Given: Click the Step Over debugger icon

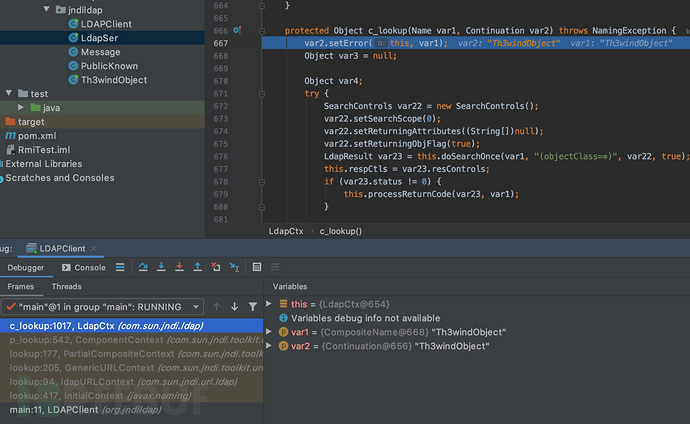Looking at the screenshot, I should click(x=142, y=267).
